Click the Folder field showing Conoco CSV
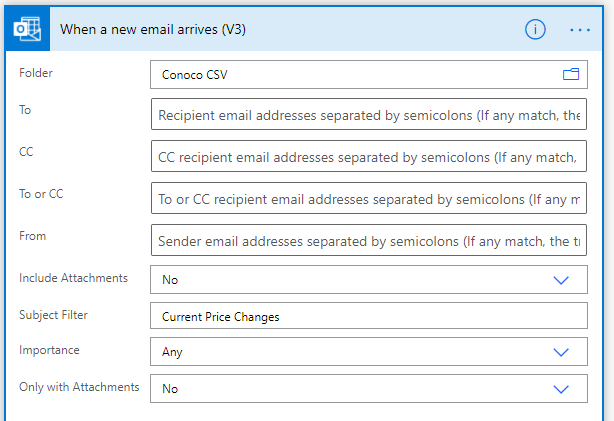 369,74
